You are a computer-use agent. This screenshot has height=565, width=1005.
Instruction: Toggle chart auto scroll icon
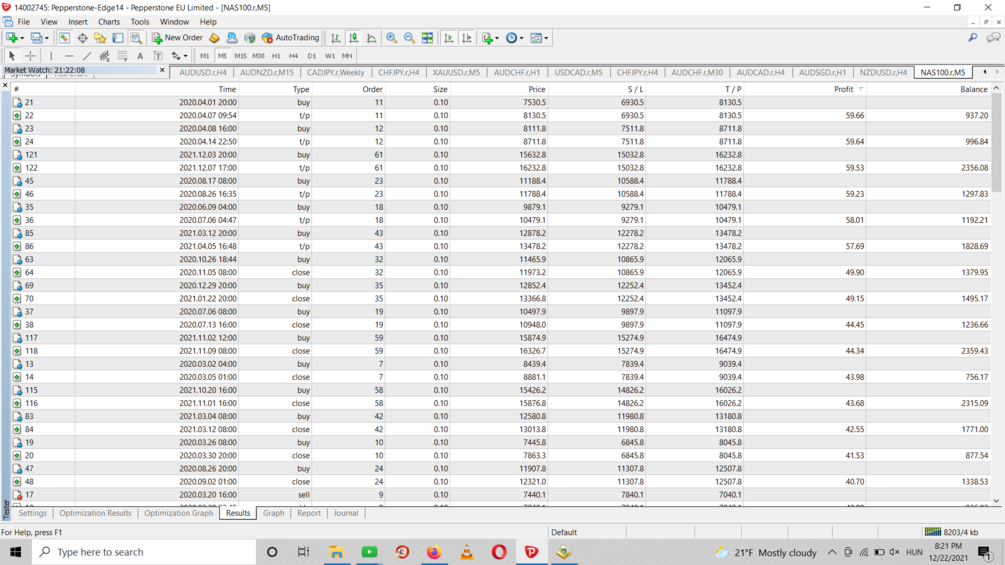(449, 38)
